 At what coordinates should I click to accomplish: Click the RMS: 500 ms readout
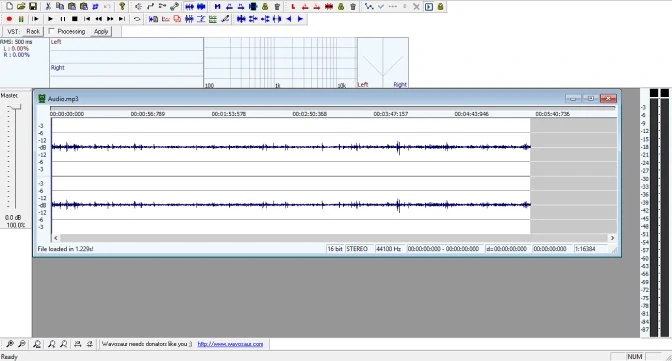tap(16, 42)
